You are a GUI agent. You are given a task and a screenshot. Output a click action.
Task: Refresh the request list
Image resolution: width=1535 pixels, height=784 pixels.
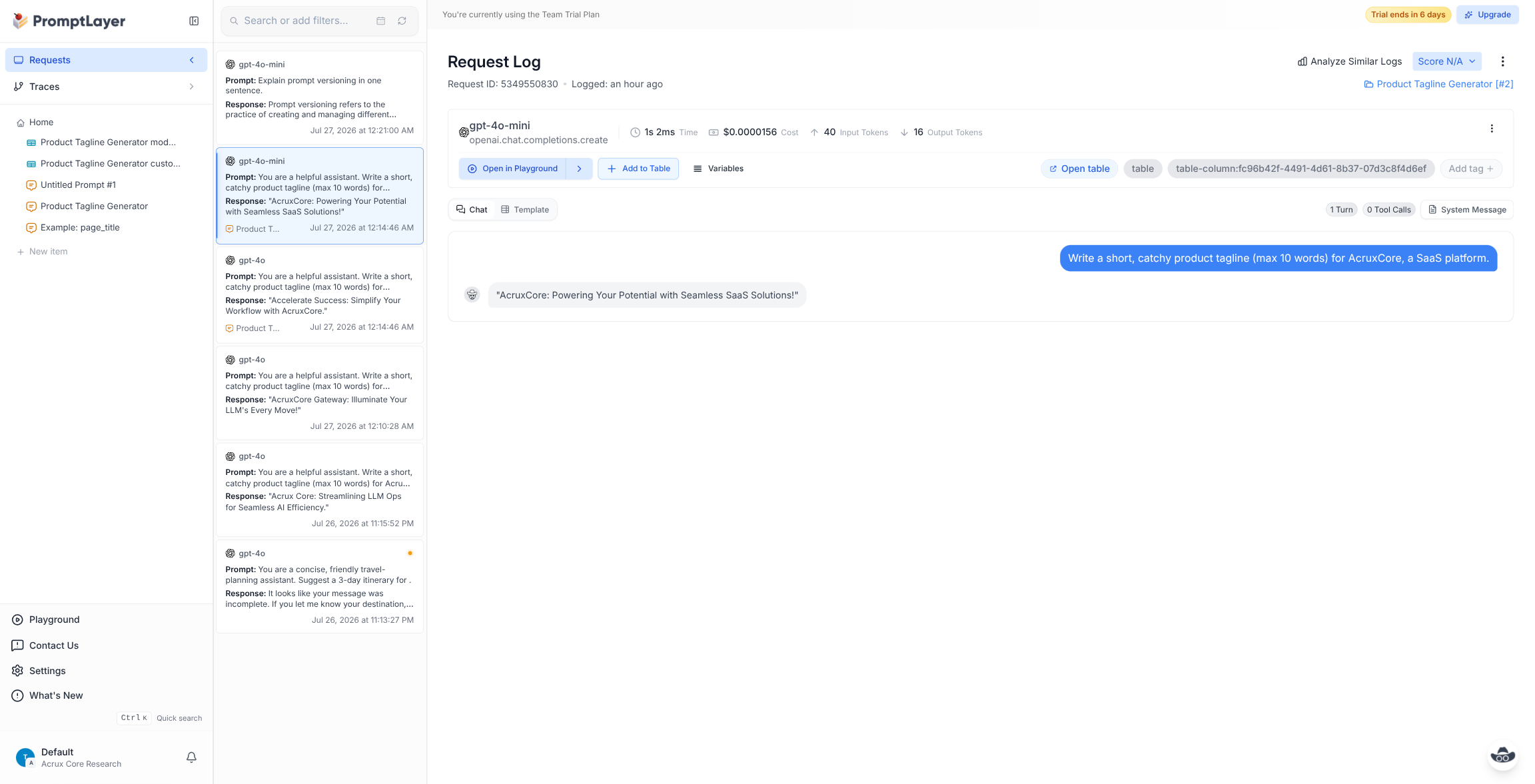click(402, 21)
